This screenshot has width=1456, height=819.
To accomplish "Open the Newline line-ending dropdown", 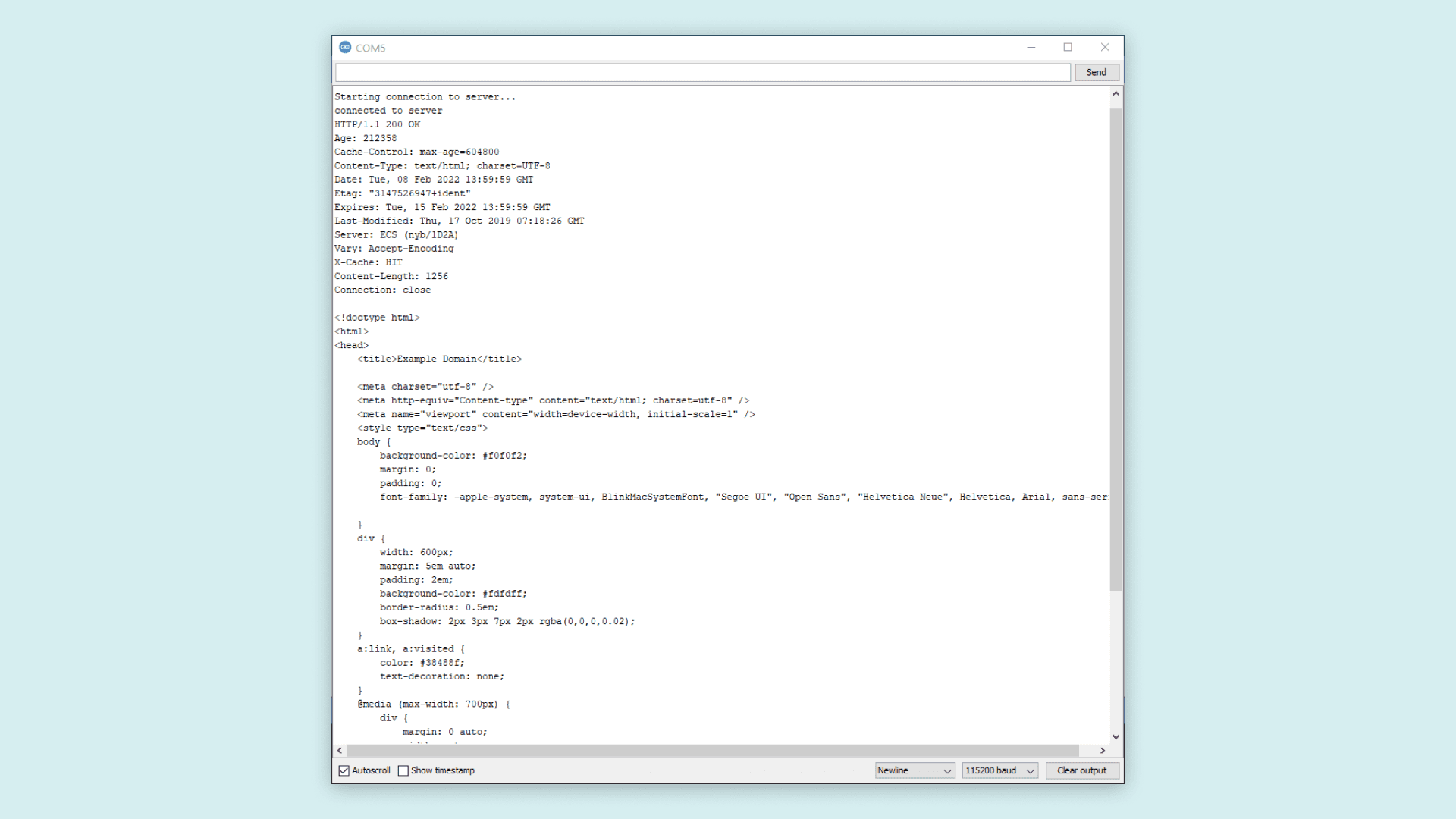I will 915,770.
